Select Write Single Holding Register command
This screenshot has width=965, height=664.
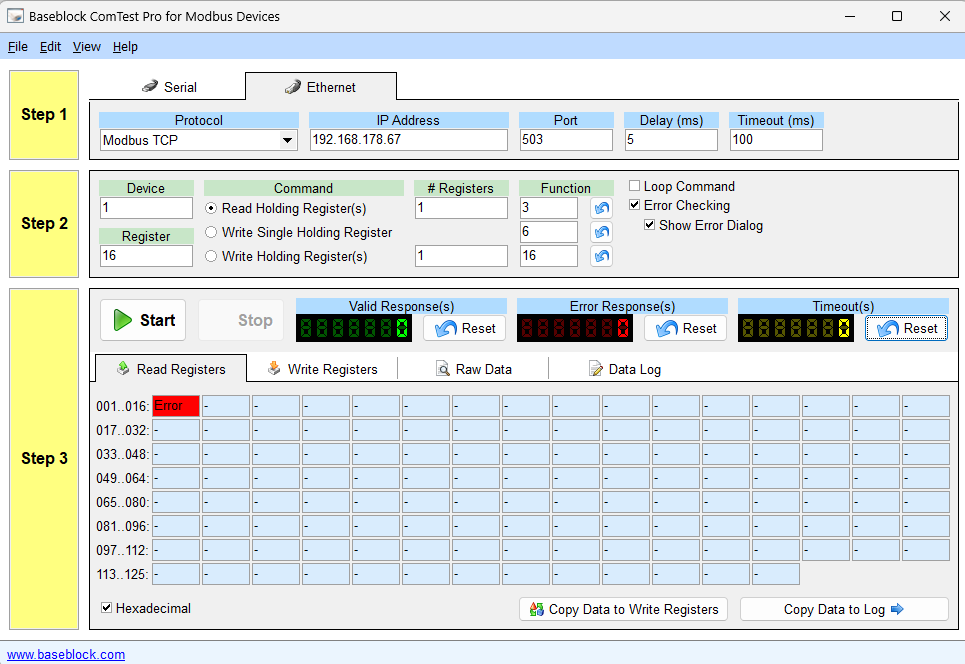coord(211,232)
